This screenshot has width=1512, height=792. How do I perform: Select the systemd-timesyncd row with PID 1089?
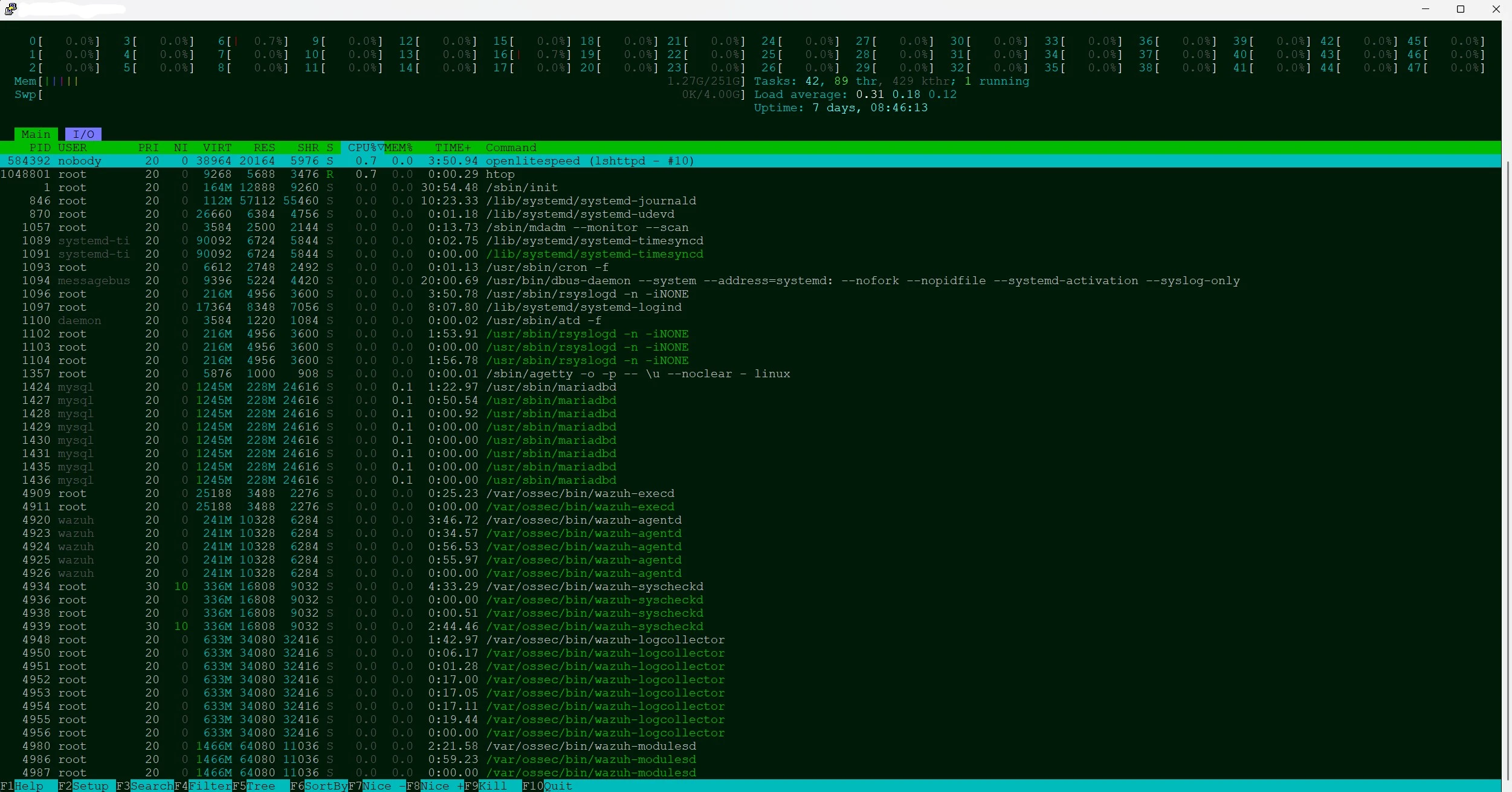(751, 241)
